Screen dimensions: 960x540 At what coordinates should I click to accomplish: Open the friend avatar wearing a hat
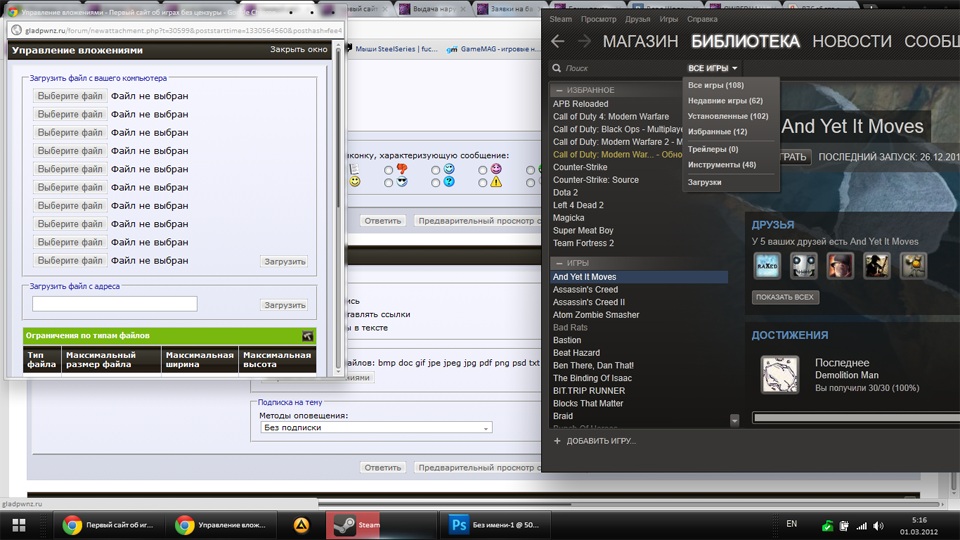click(840, 266)
